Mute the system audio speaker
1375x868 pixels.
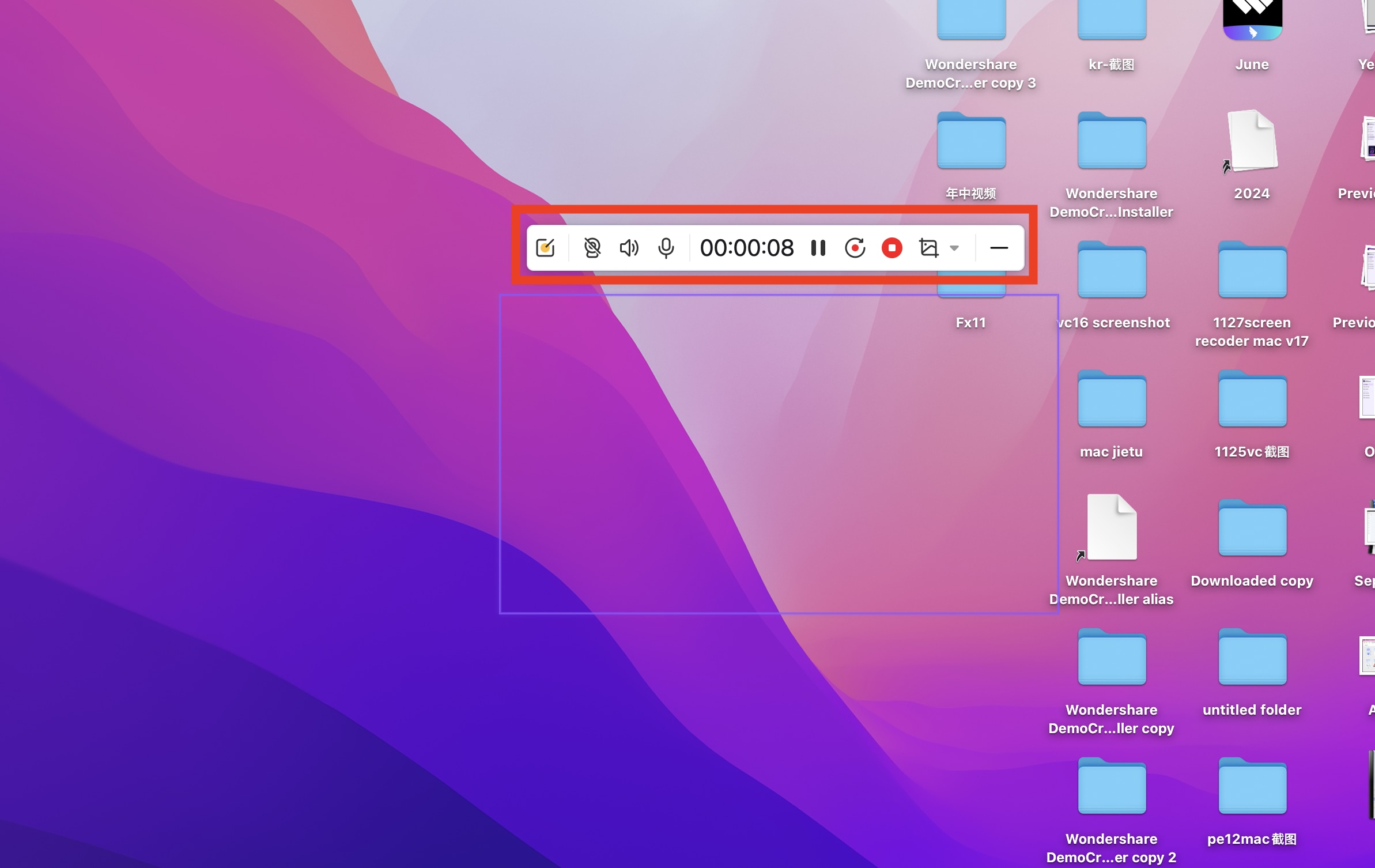629,248
